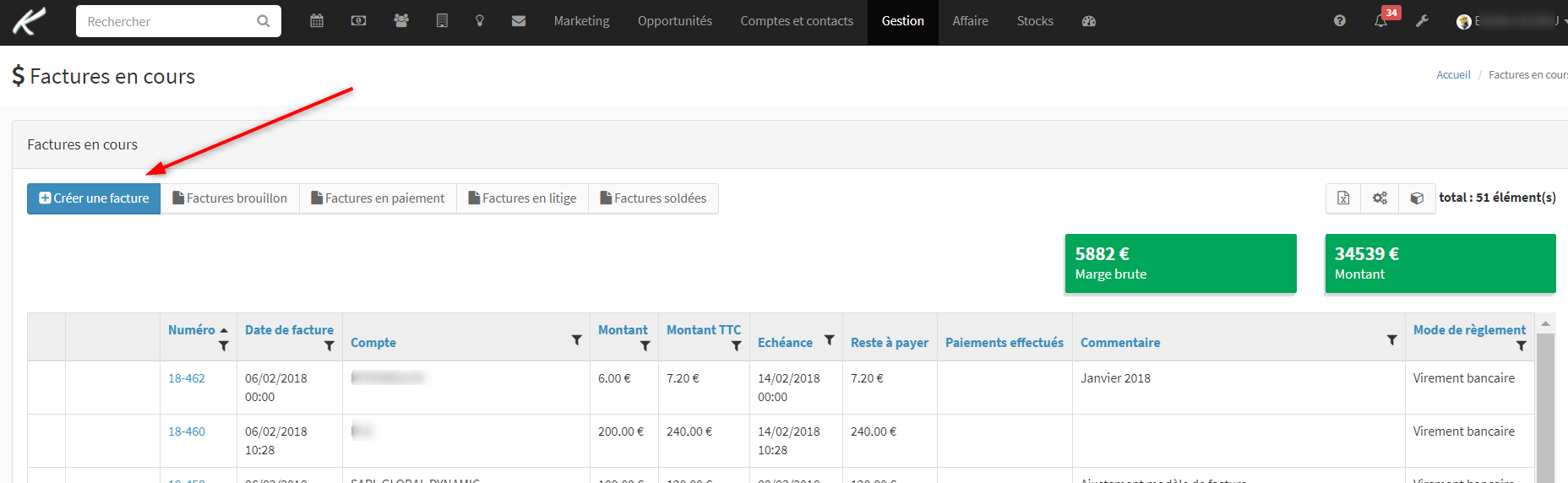This screenshot has height=483, width=1568.
Task: Sort by Echéance column header
Action: click(785, 343)
